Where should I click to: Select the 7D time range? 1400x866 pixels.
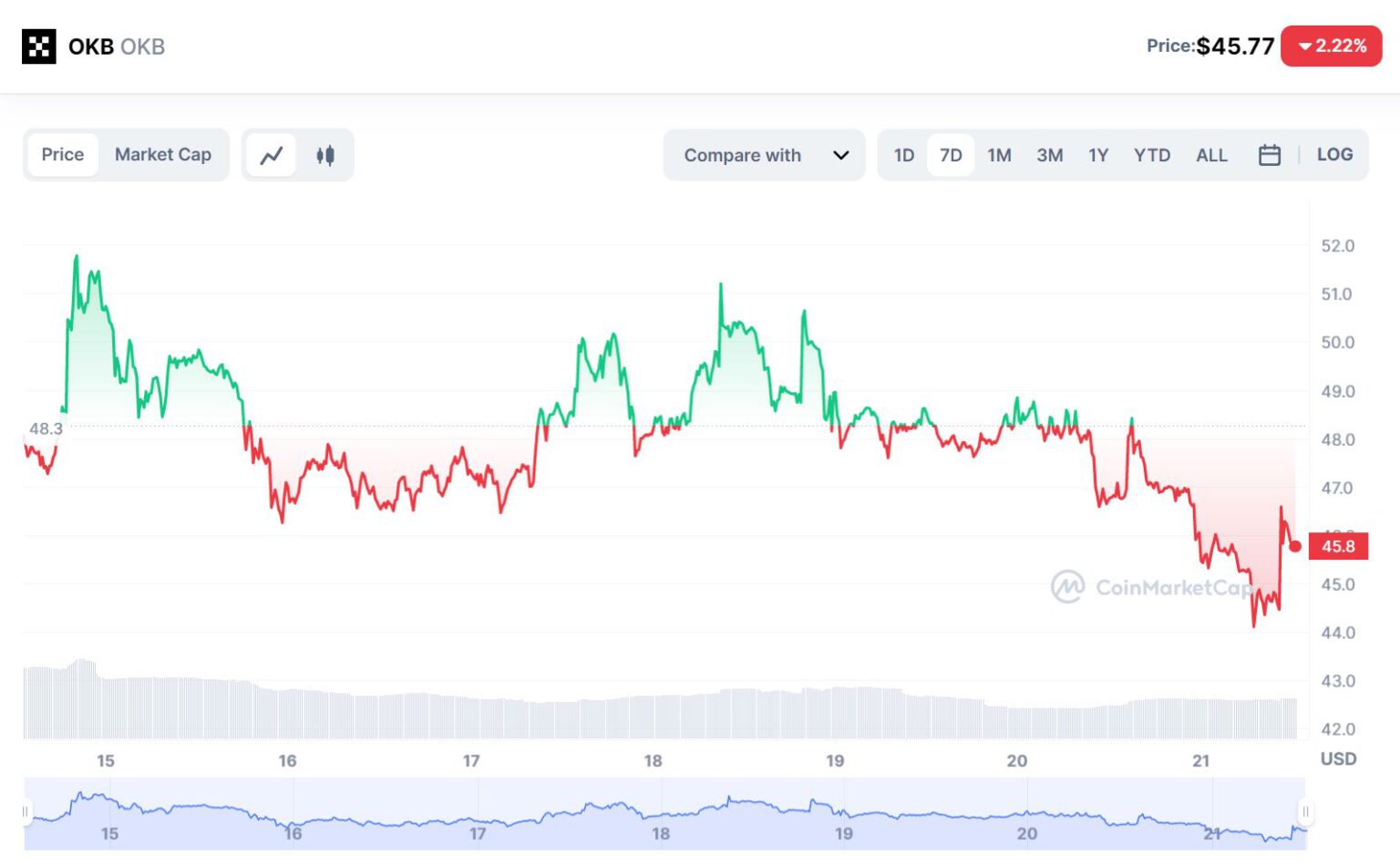(951, 156)
